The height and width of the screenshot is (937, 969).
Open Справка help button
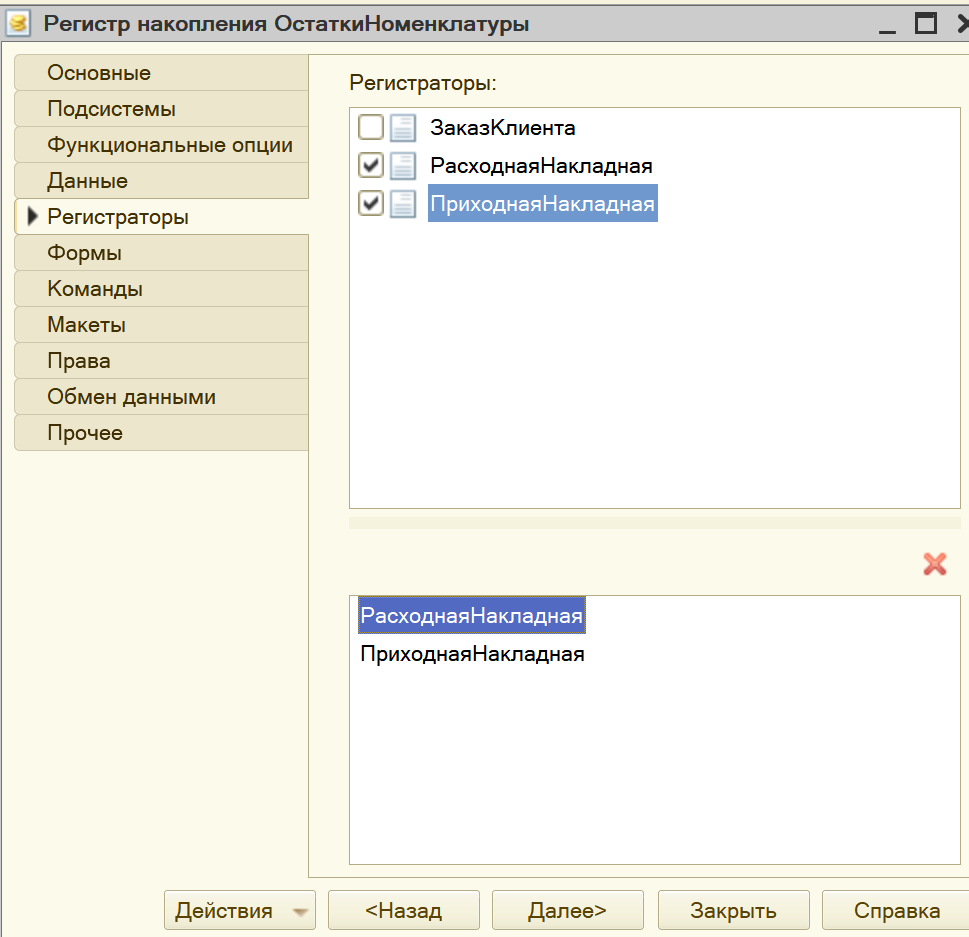coord(896,910)
